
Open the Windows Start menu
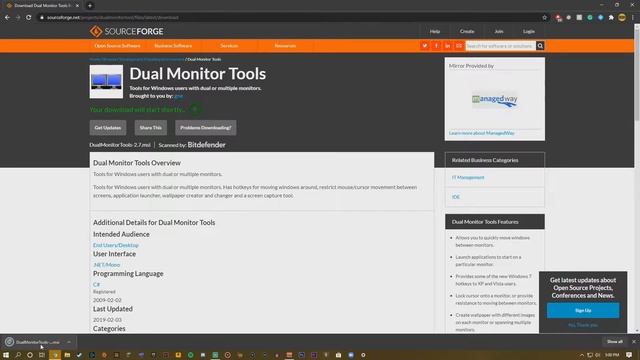click(x=6, y=355)
